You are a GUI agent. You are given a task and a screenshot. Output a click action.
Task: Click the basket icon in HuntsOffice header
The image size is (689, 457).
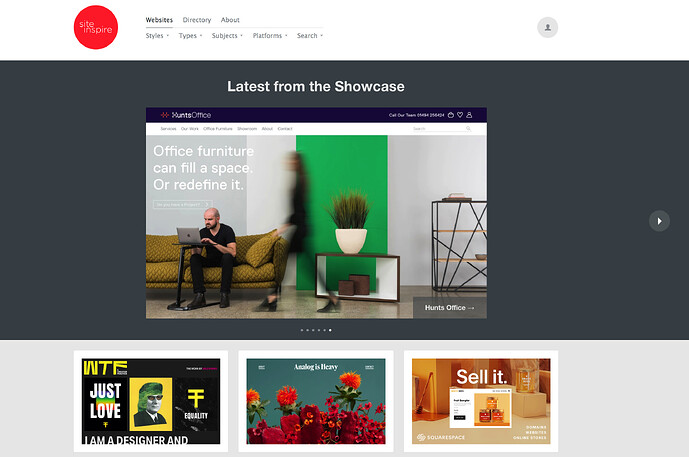tap(451, 115)
